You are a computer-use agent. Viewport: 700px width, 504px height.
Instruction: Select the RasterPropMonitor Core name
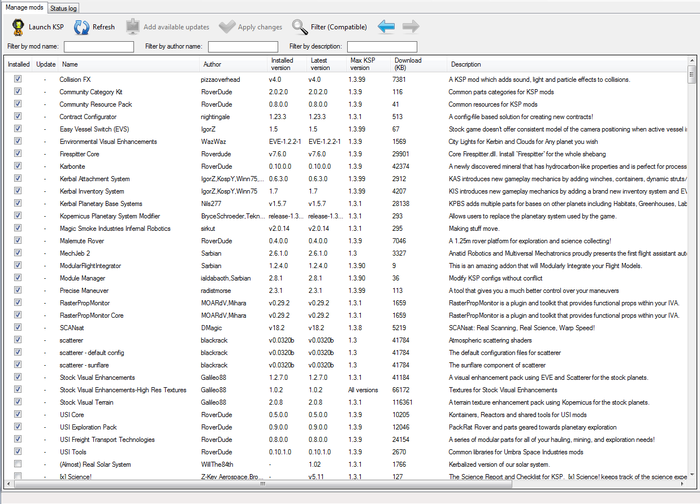click(x=92, y=316)
